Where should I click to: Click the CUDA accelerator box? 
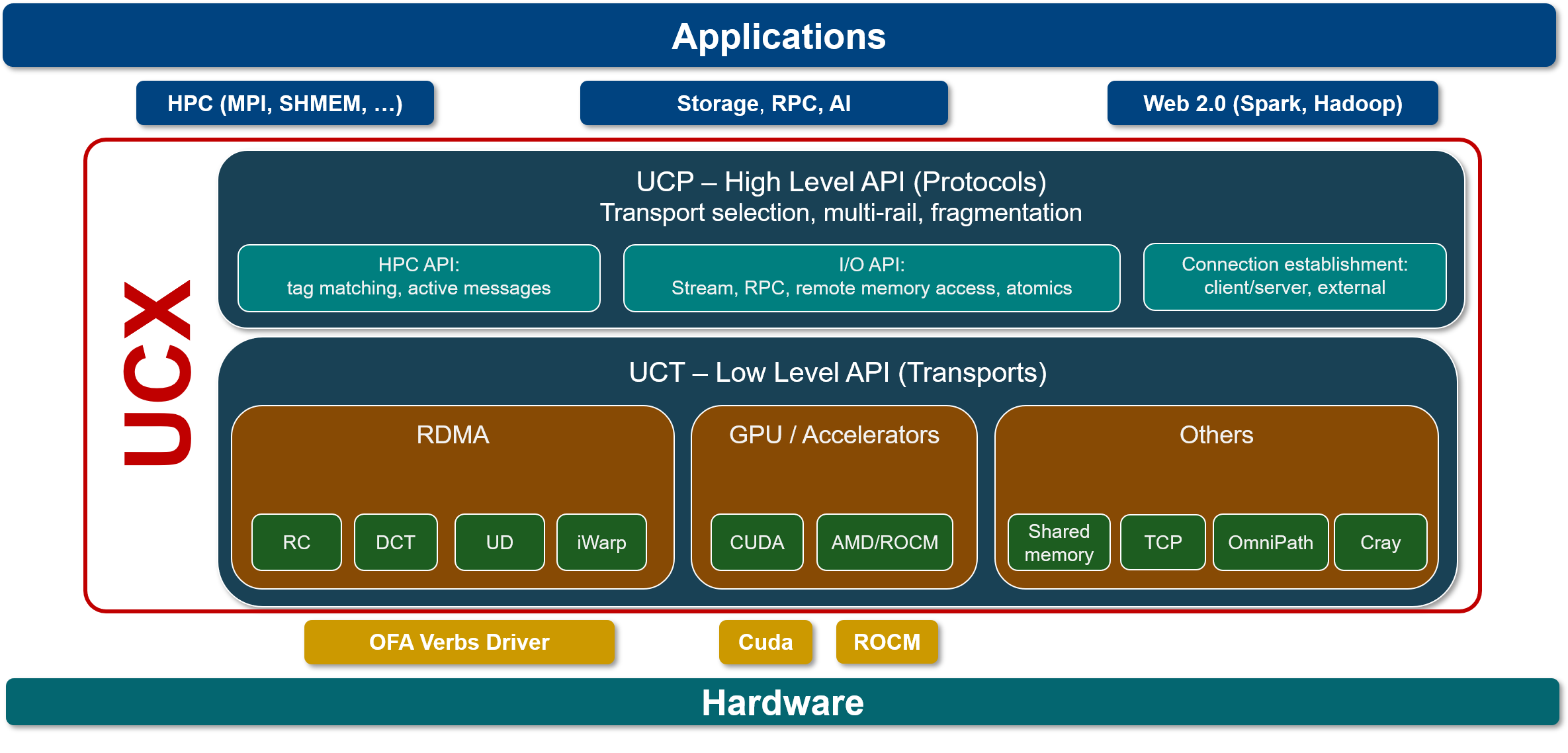tap(757, 542)
